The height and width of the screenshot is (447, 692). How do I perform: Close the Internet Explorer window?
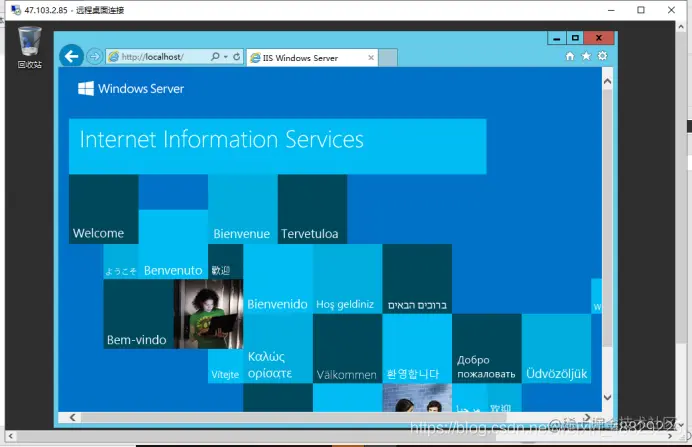click(599, 38)
